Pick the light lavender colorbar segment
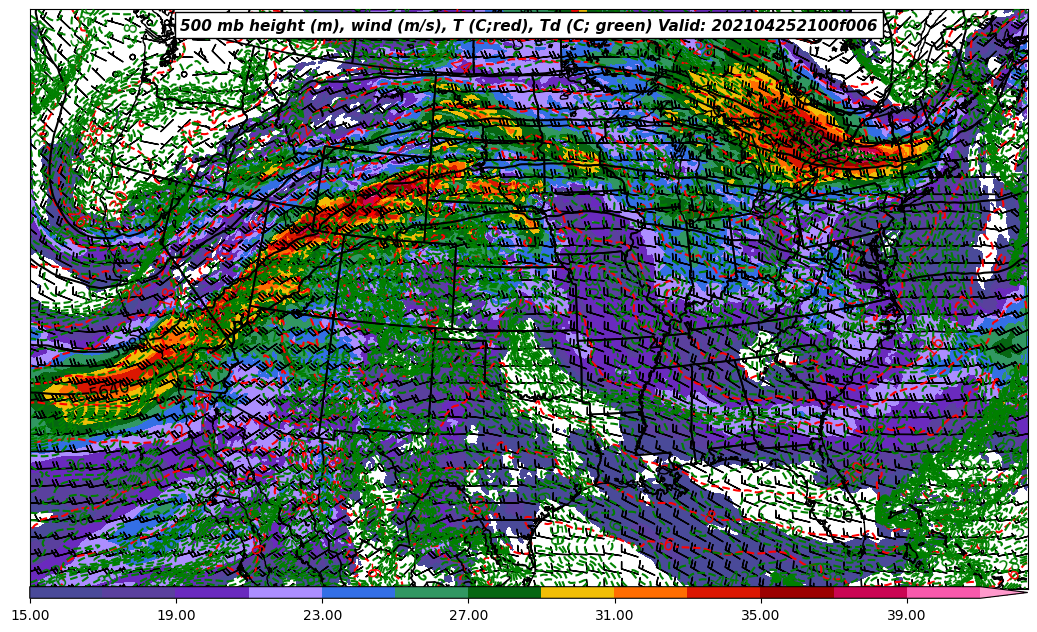The image size is (1037, 632). pyautogui.click(x=285, y=592)
